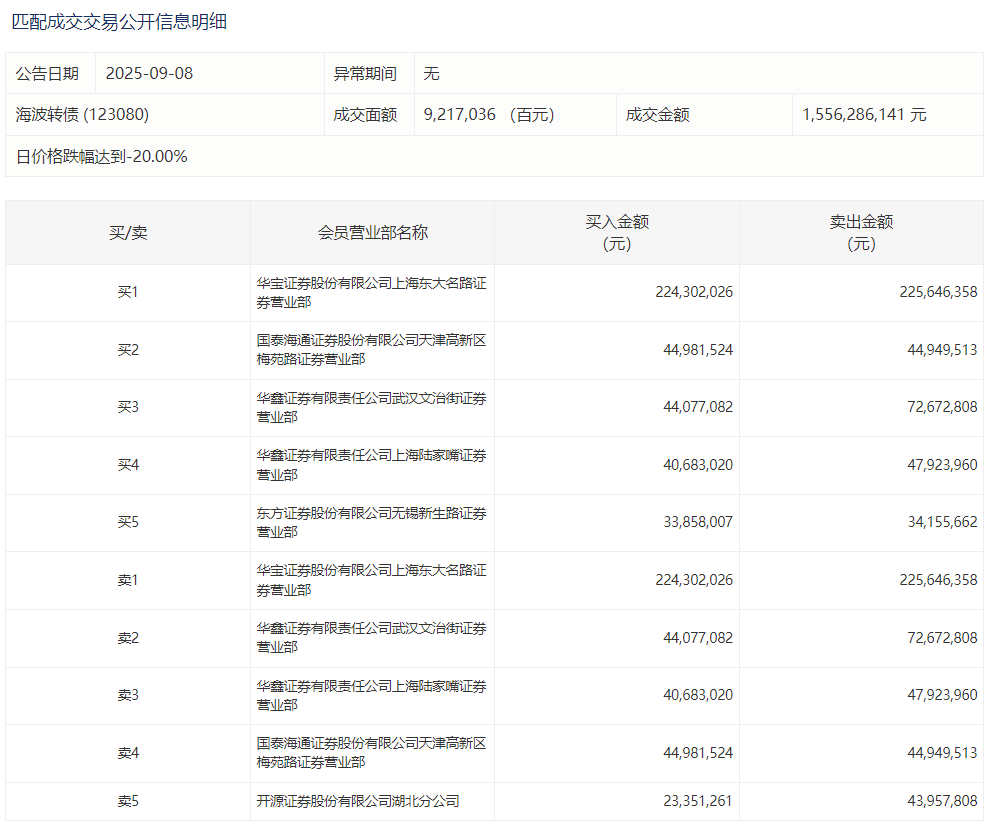Click the 异常期间 value 无
990x828 pixels.
(x=431, y=74)
